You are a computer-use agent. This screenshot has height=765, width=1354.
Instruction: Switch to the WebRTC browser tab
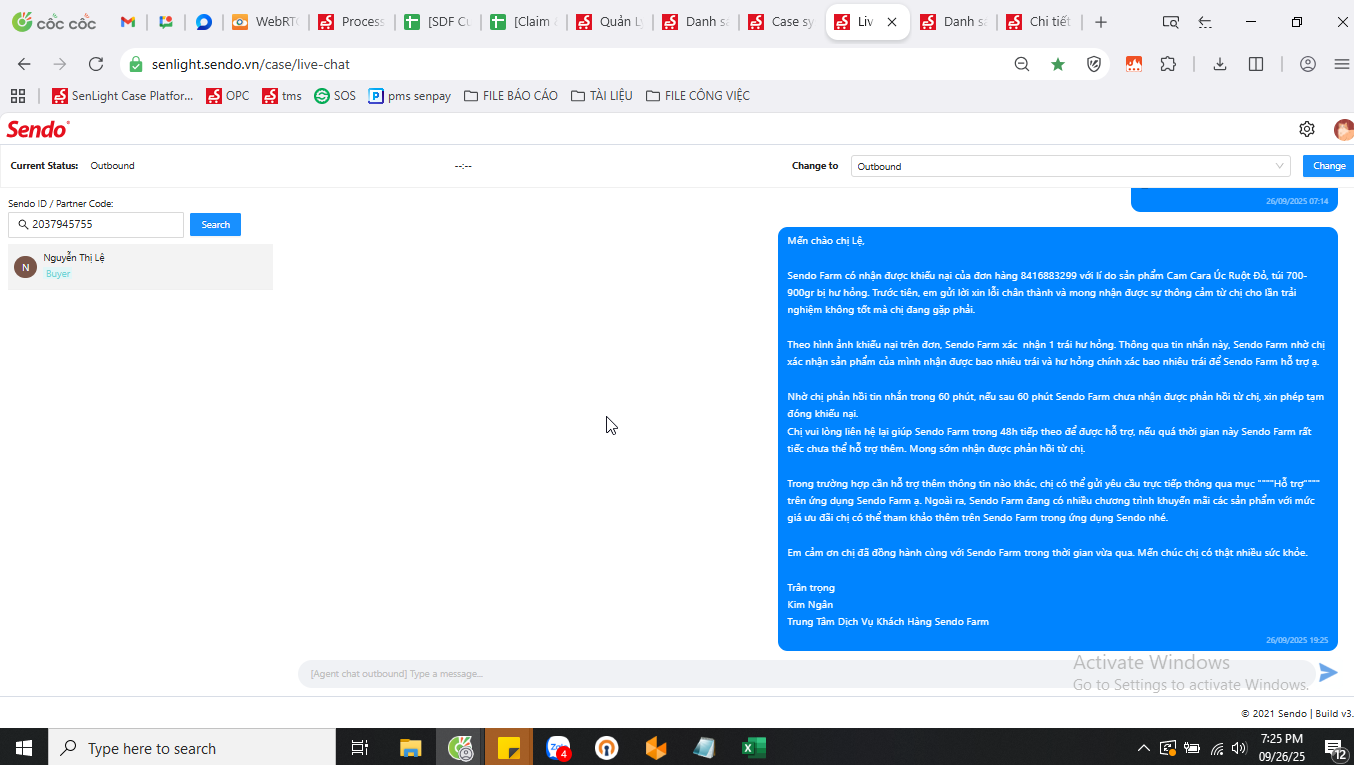(x=265, y=22)
